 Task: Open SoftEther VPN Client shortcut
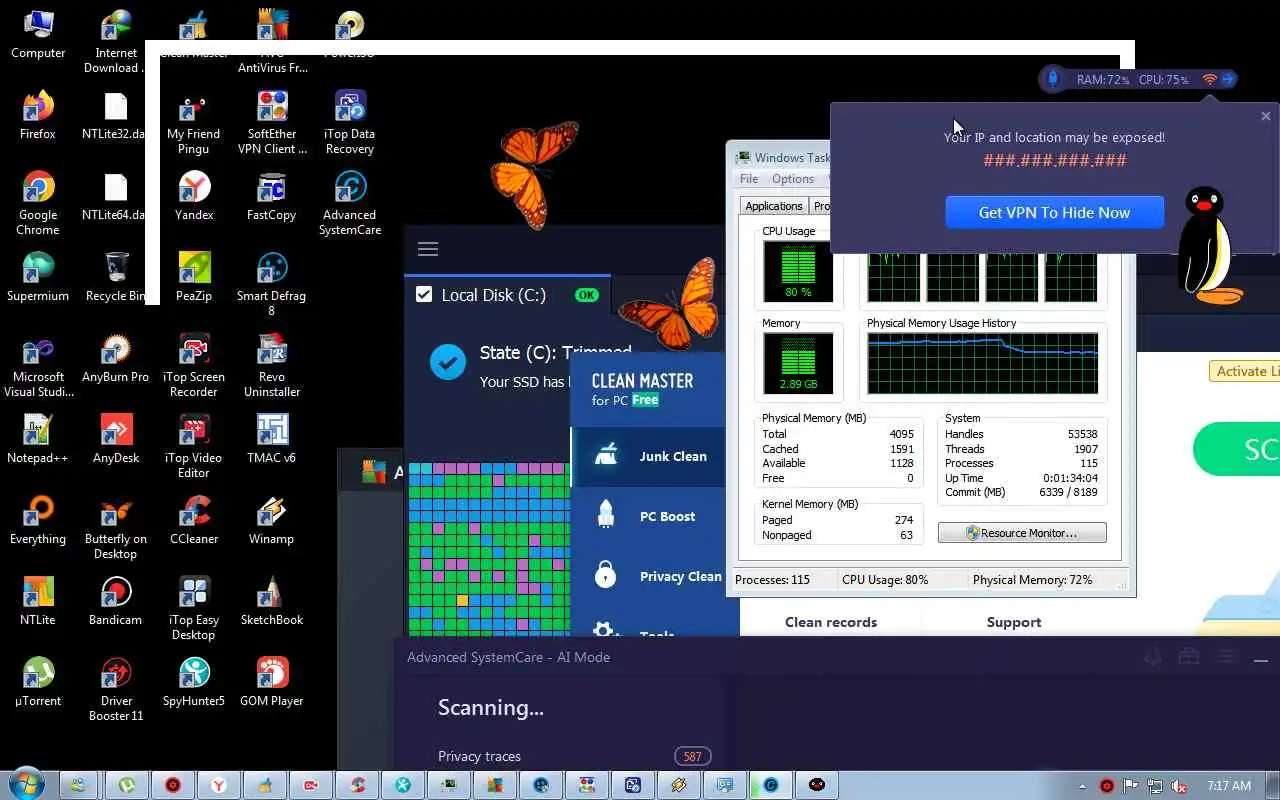(272, 123)
